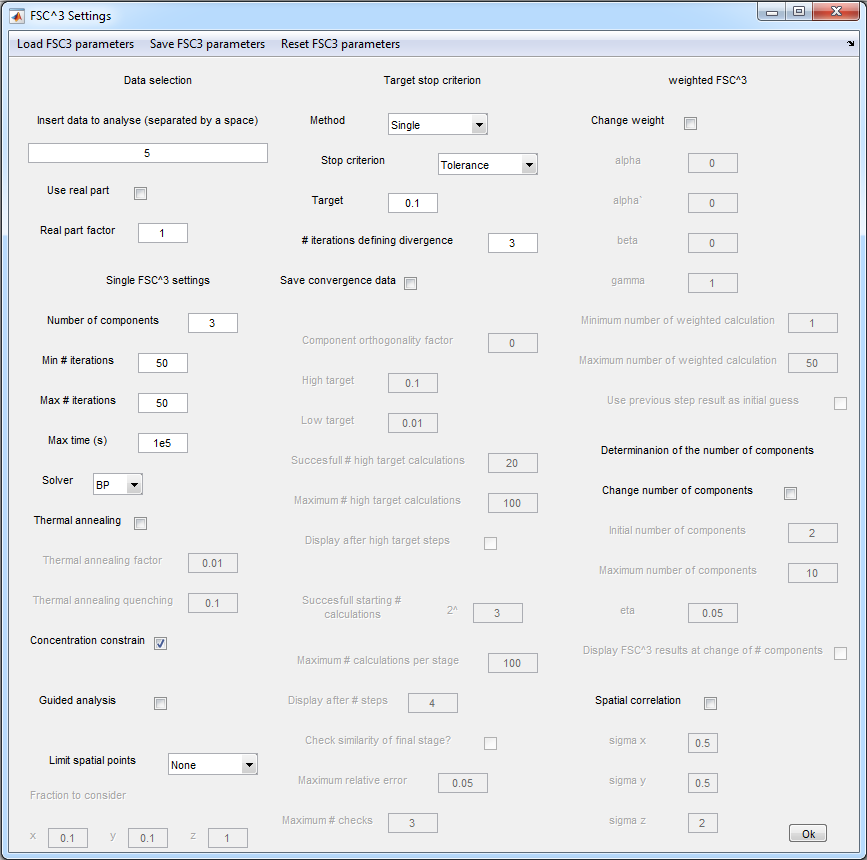Select the Real part factor field
The width and height of the screenshot is (867, 860).
tap(163, 233)
